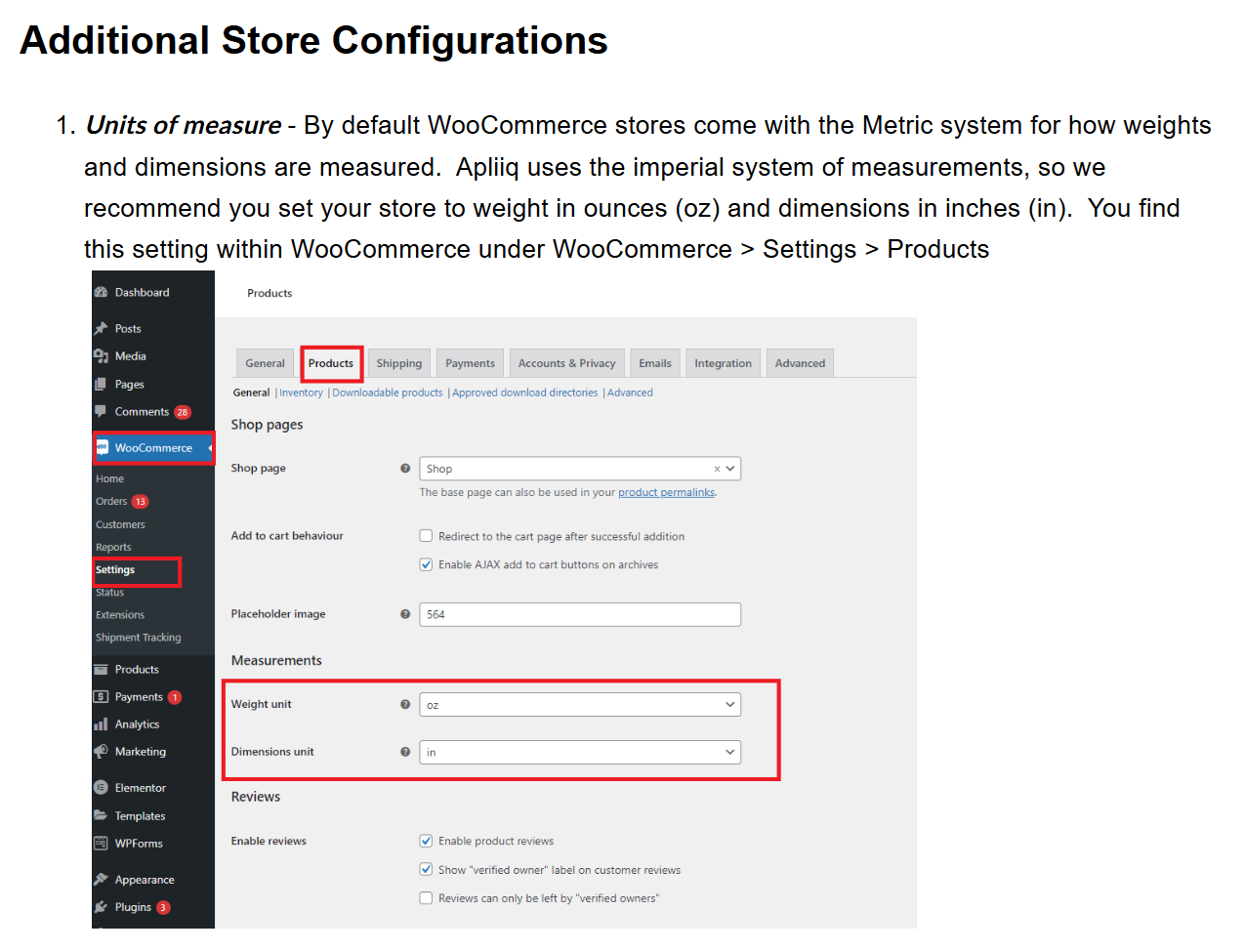Open the Payments settings tab

470,363
